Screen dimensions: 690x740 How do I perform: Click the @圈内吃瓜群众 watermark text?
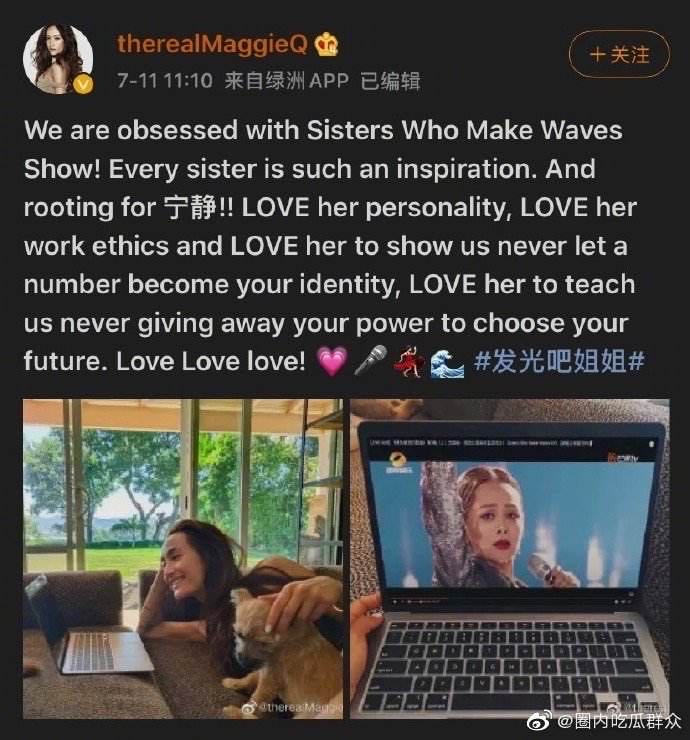coord(619,721)
